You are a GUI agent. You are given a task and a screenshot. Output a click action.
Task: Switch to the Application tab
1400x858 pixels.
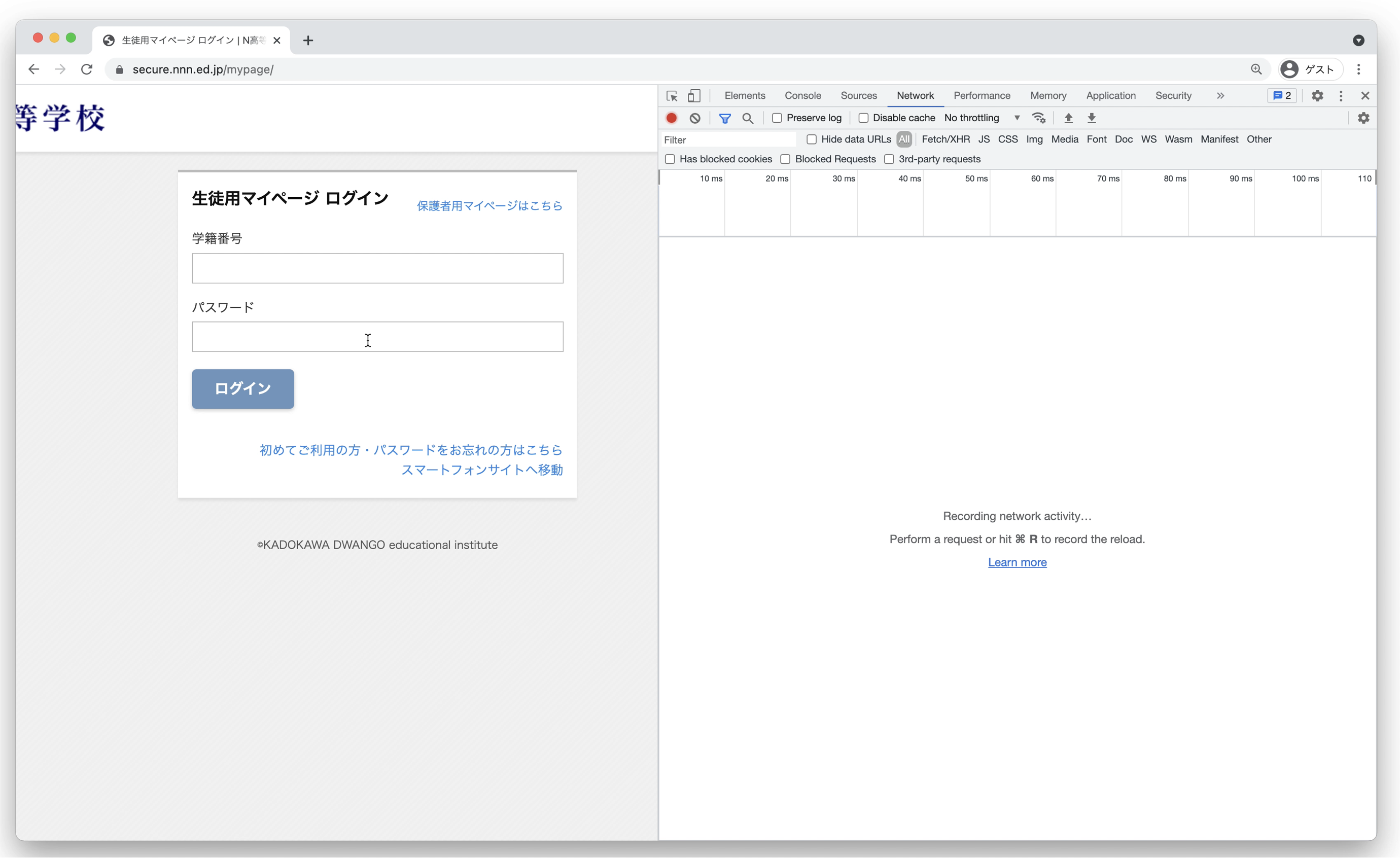coord(1110,96)
